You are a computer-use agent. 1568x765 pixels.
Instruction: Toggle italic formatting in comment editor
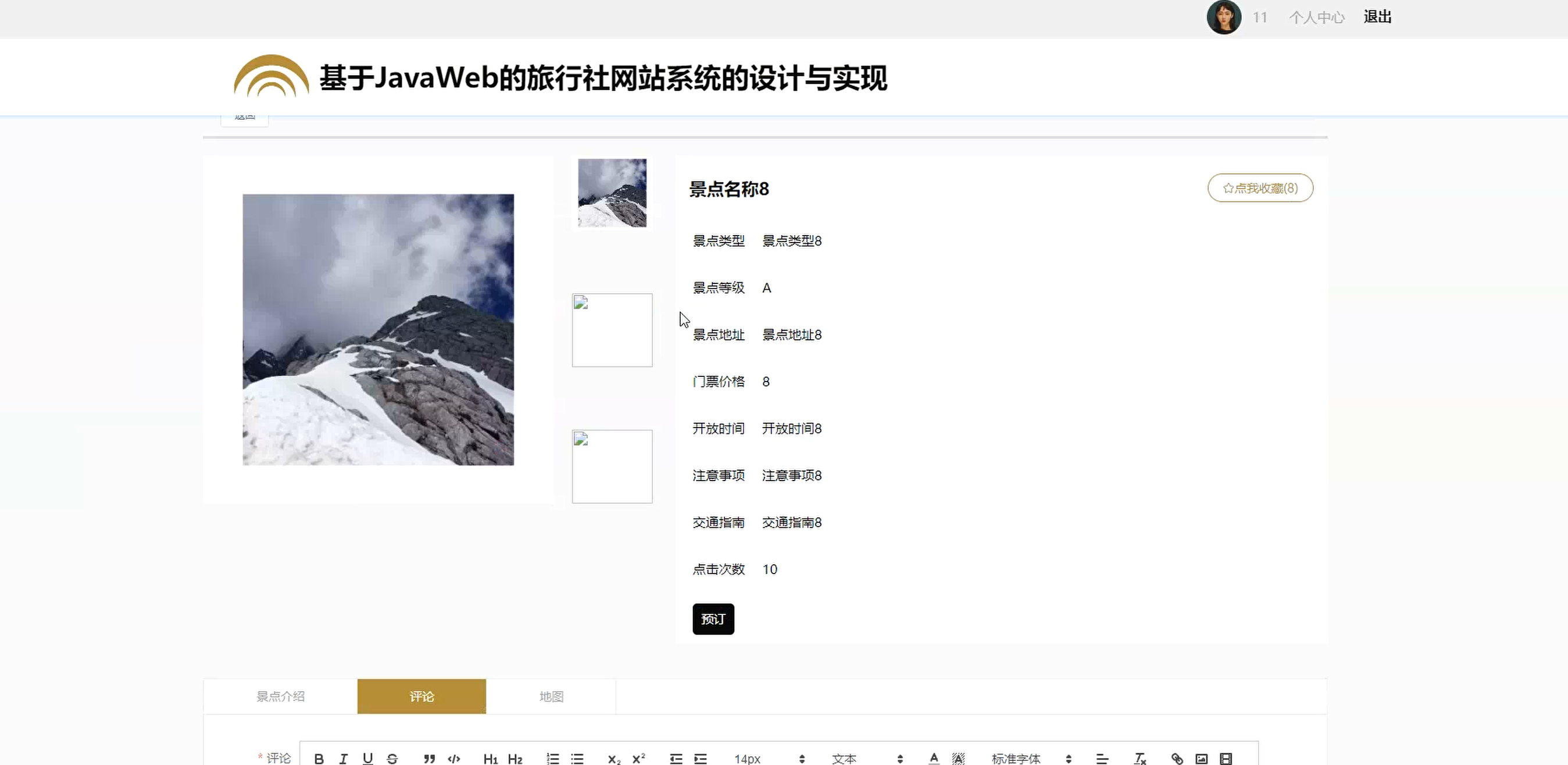click(x=343, y=758)
